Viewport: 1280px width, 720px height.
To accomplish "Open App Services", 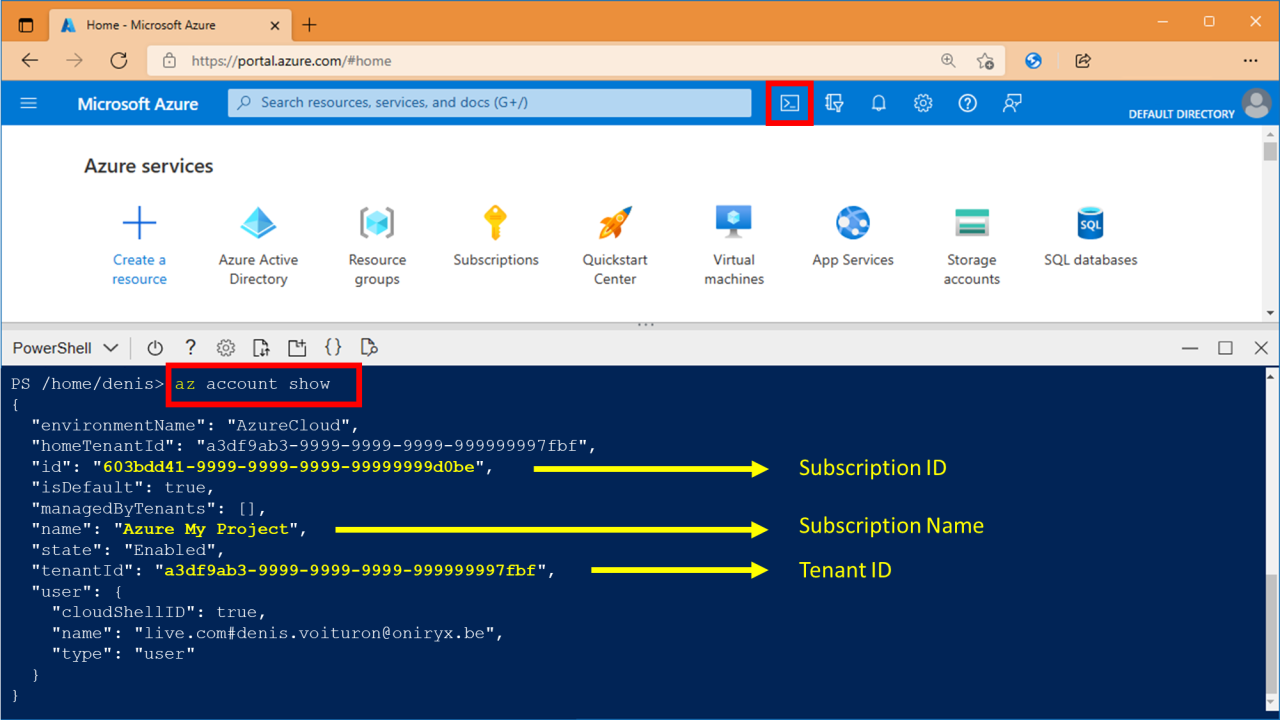I will coord(853,237).
